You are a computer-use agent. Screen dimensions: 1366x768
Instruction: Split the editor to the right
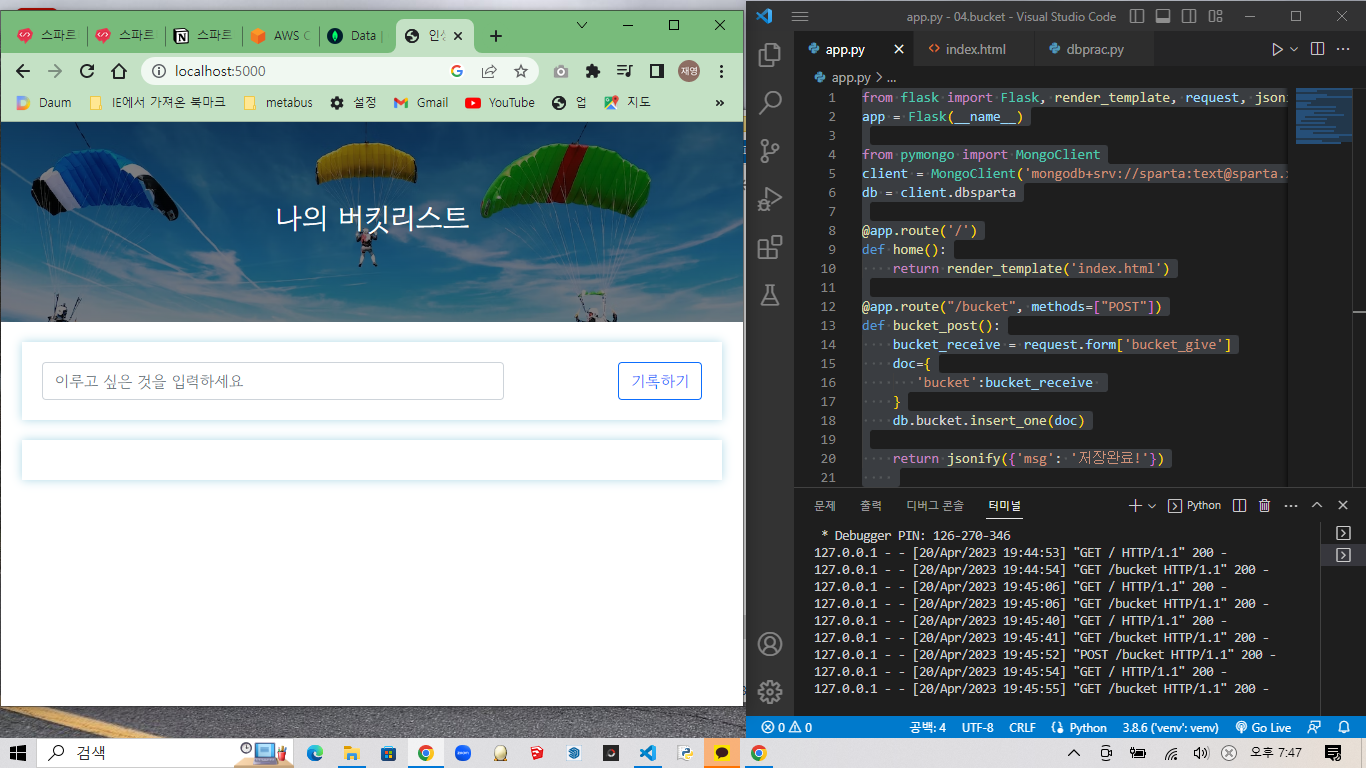(1317, 49)
